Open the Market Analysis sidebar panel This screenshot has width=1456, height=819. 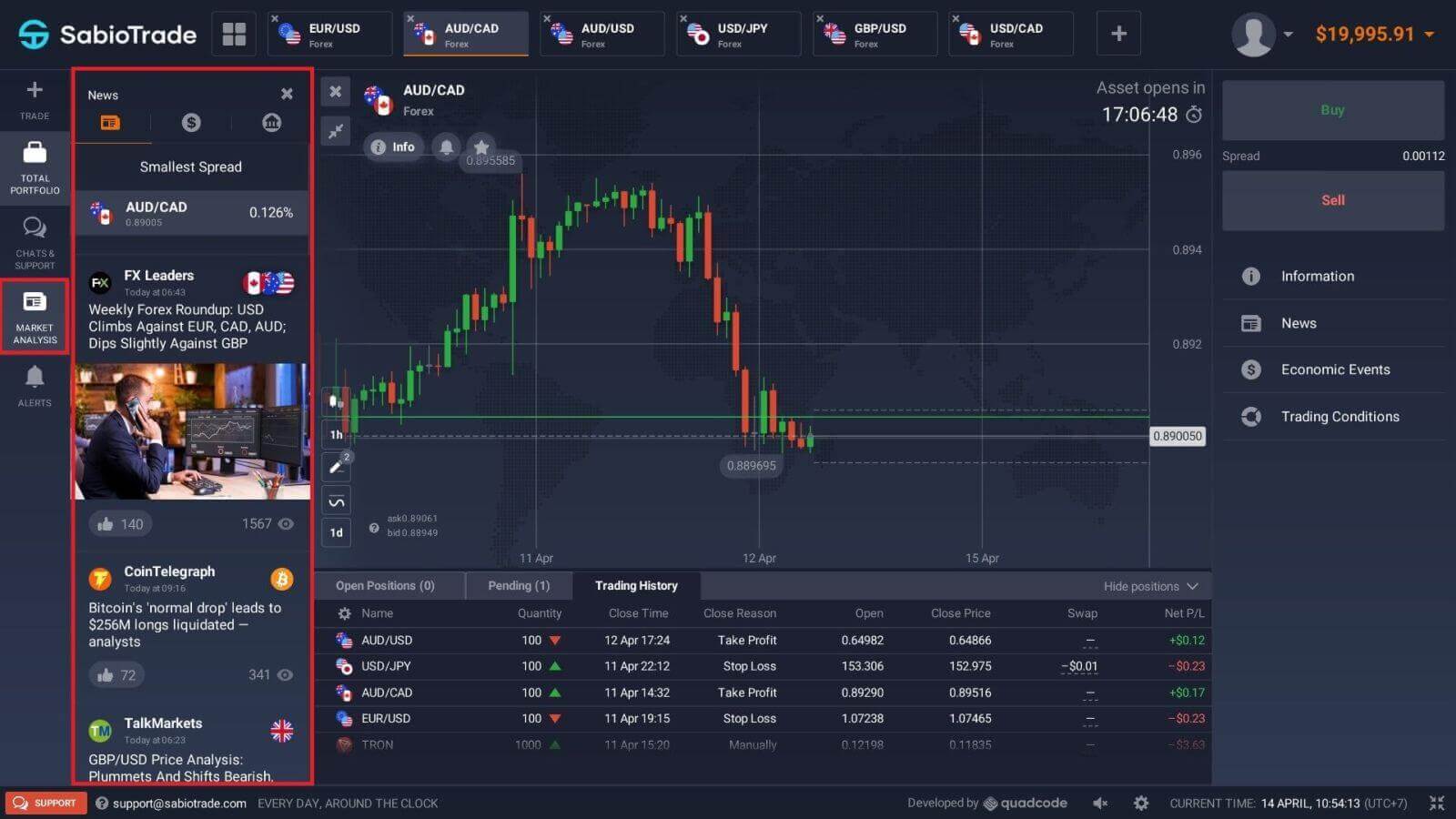[x=34, y=316]
